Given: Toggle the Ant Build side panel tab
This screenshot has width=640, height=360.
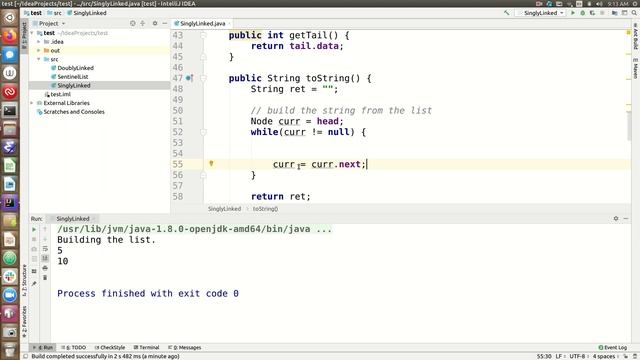Looking at the screenshot, I should 636,36.
